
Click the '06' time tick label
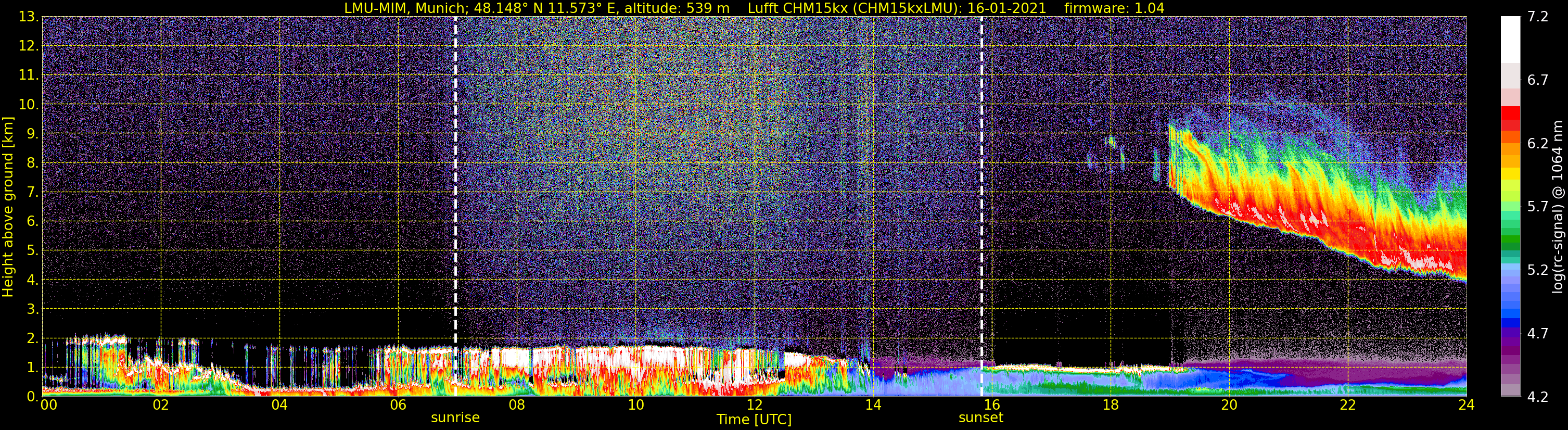pos(398,405)
